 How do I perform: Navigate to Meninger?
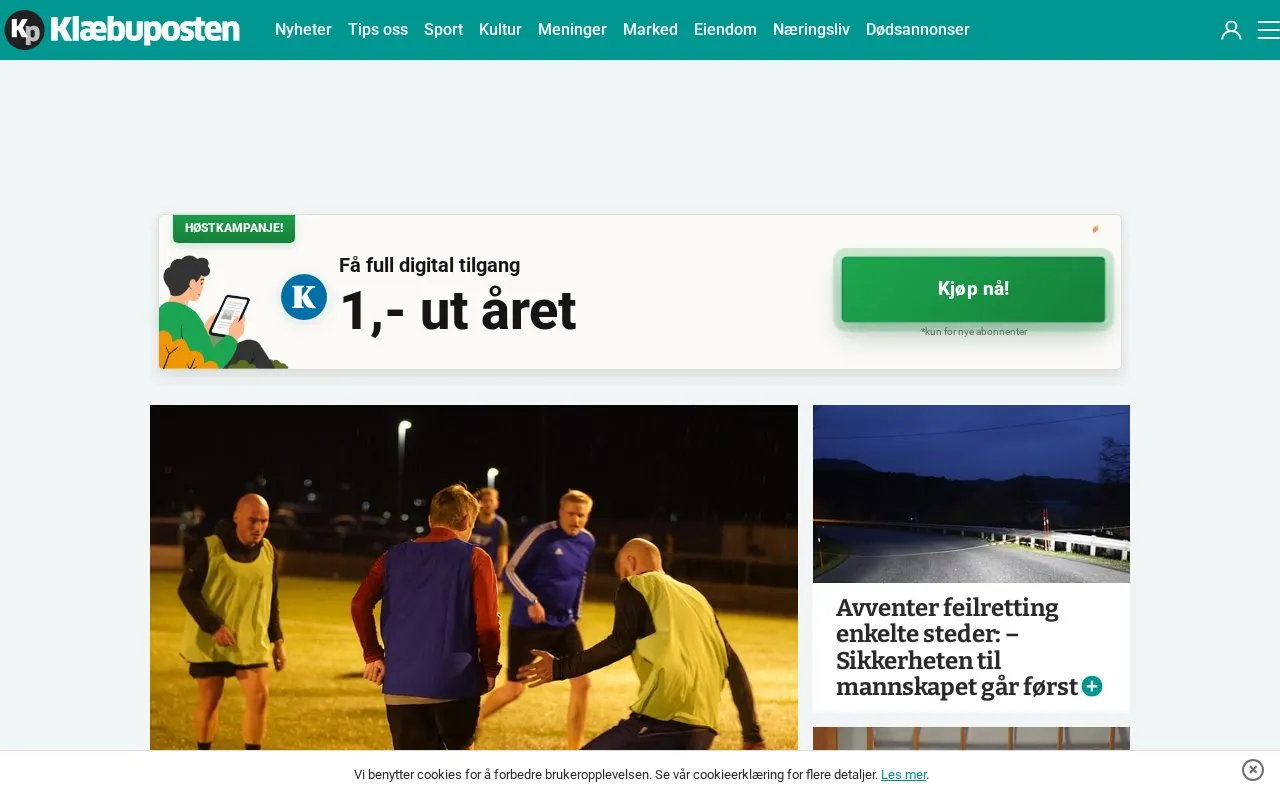[x=572, y=30]
